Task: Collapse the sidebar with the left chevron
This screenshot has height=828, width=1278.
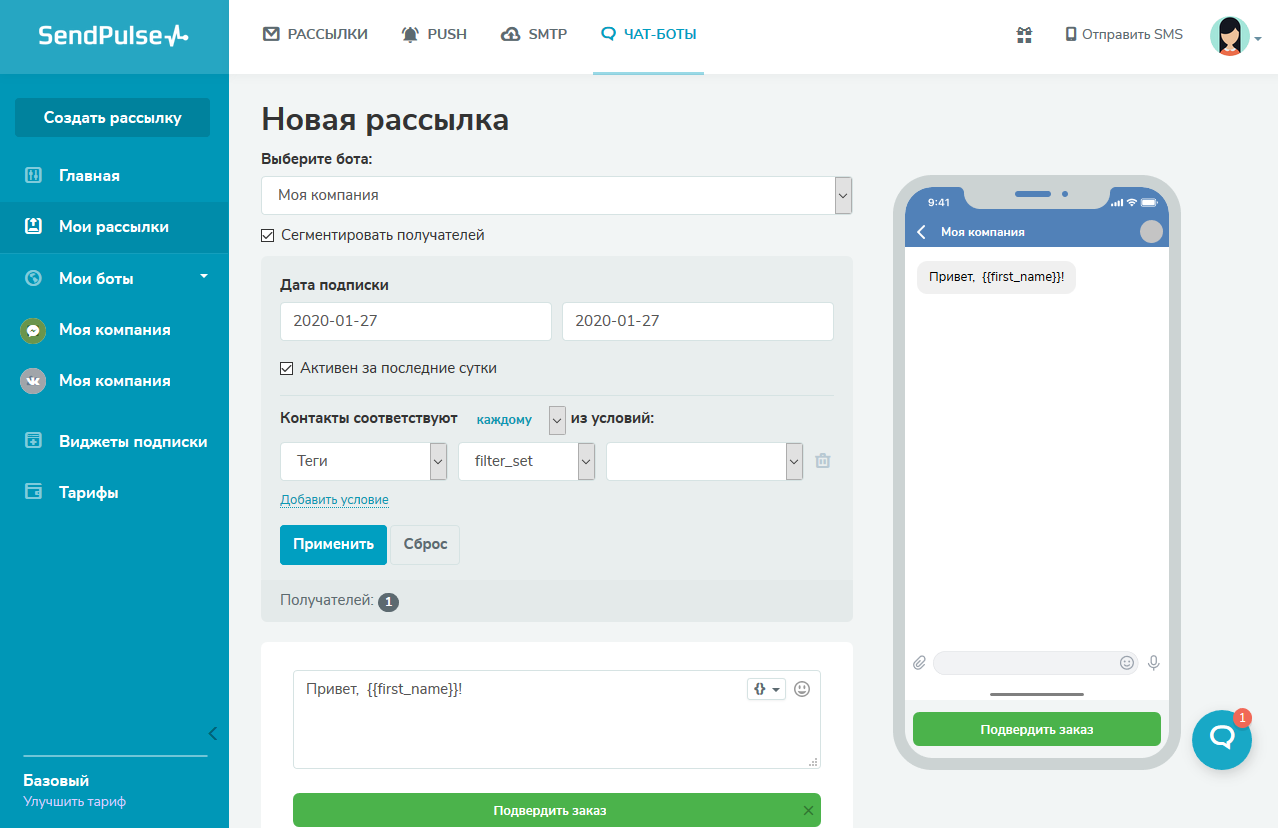Action: pos(212,733)
